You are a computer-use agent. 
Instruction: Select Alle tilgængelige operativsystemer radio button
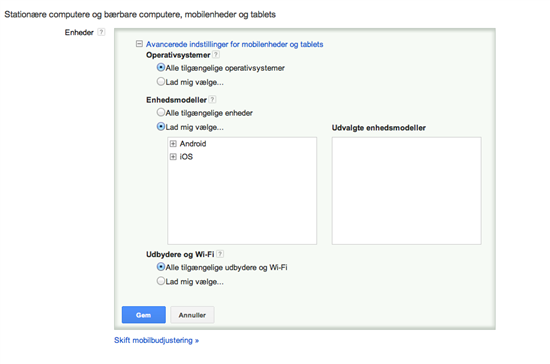tap(161, 67)
